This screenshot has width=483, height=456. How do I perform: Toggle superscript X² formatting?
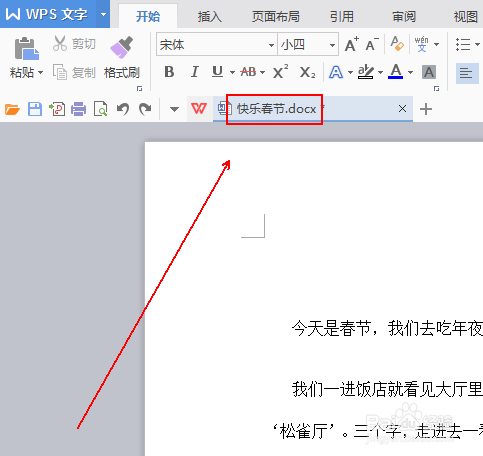(280, 71)
